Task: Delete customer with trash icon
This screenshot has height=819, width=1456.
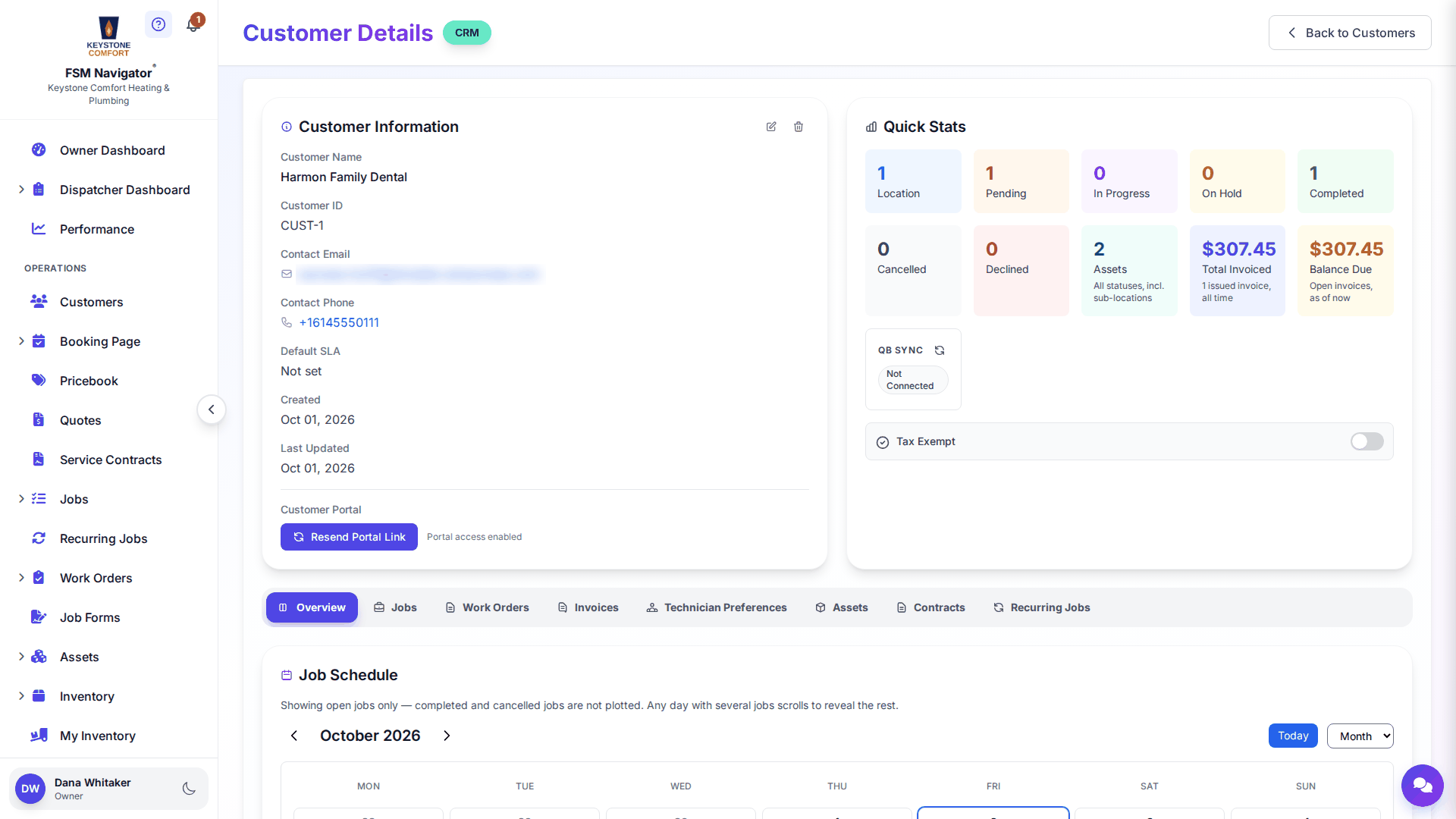Action: tap(799, 127)
